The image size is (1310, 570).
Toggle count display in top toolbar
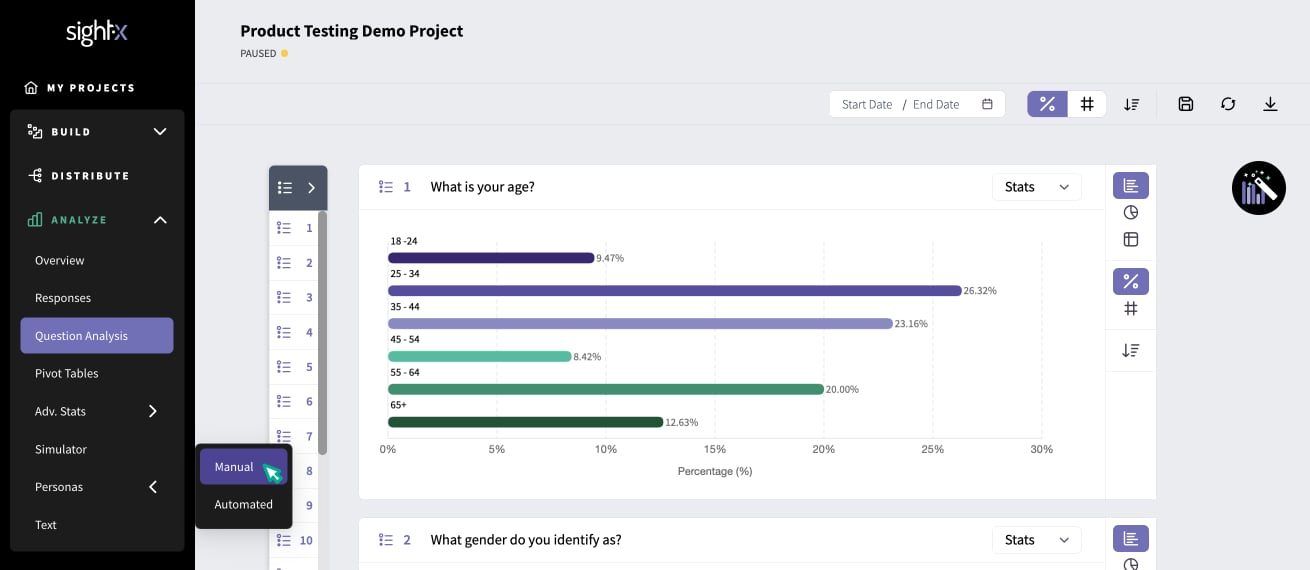pyautogui.click(x=1087, y=104)
